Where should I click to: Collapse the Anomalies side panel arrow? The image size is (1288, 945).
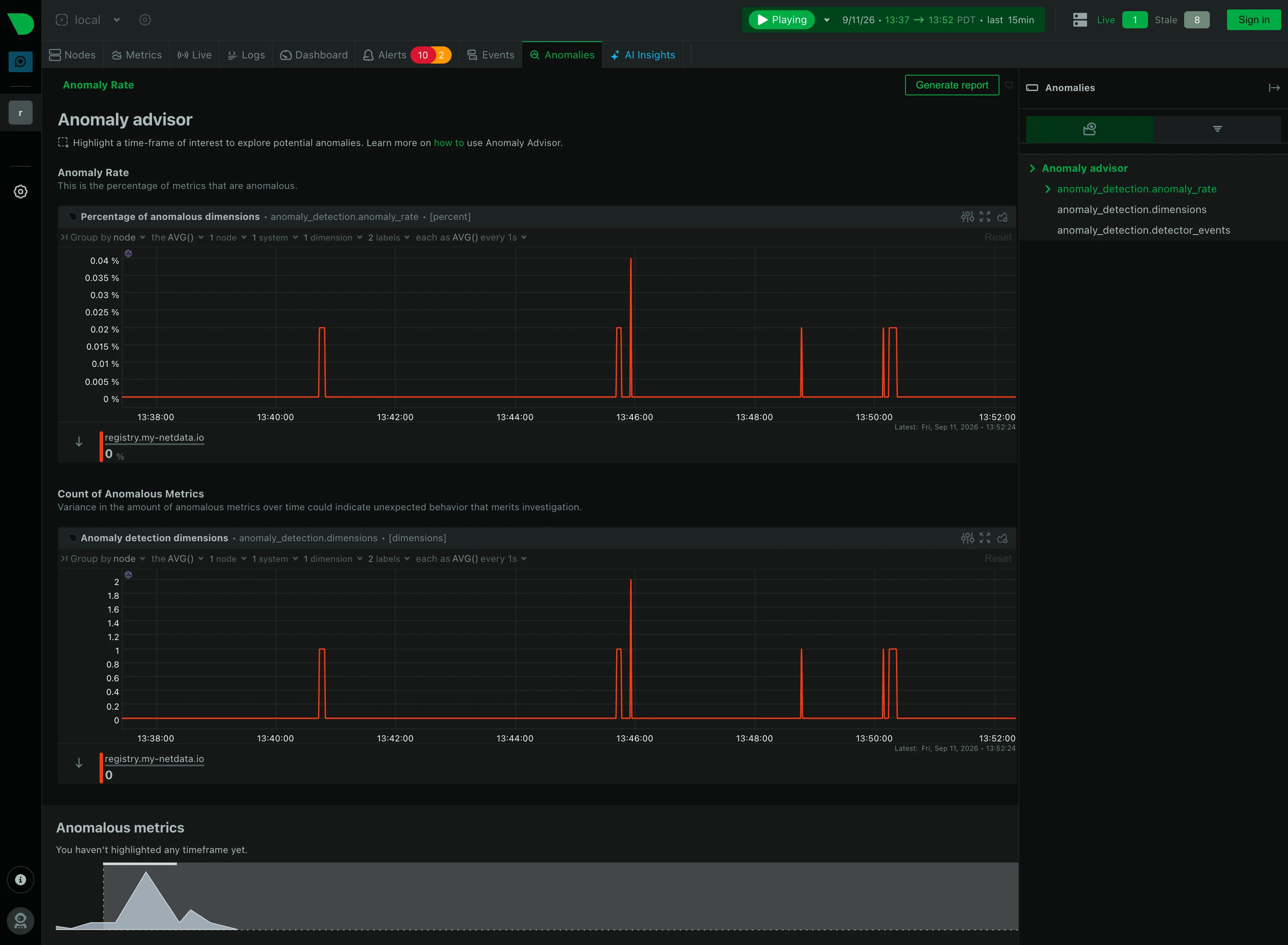[1274, 88]
